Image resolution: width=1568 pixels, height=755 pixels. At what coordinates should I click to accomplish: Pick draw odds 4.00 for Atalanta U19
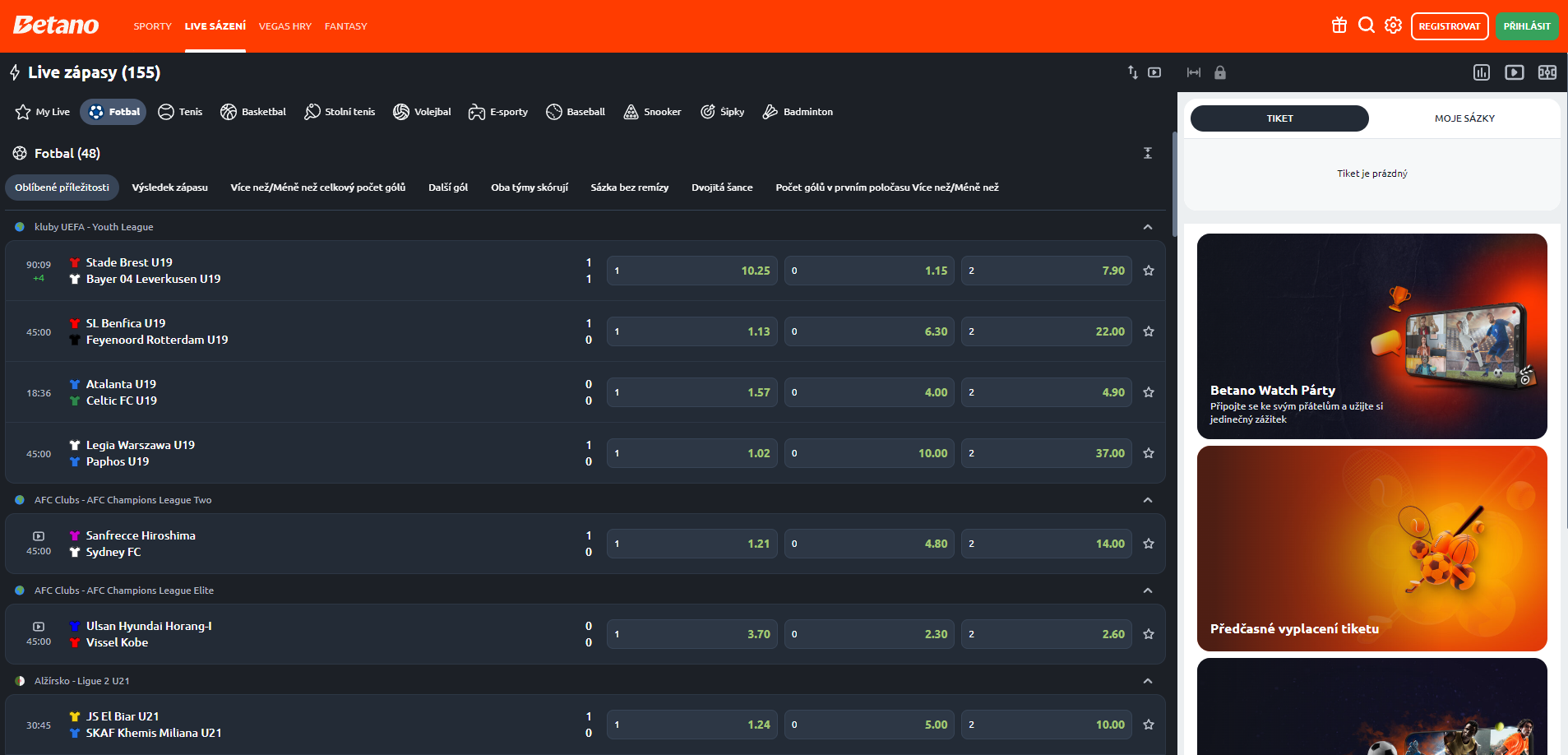[869, 392]
